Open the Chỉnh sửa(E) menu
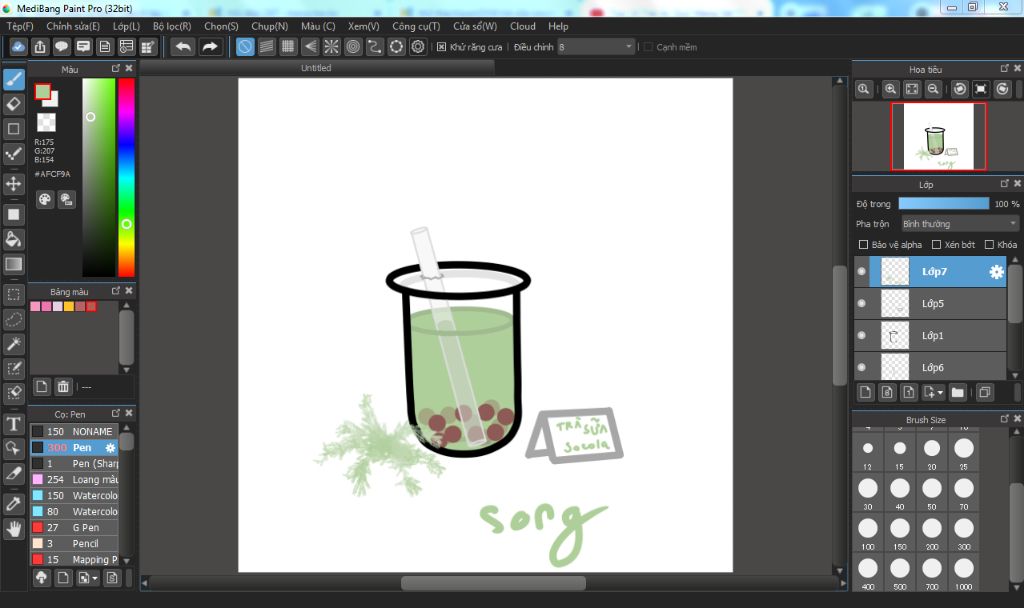This screenshot has width=1024, height=608. 73,26
